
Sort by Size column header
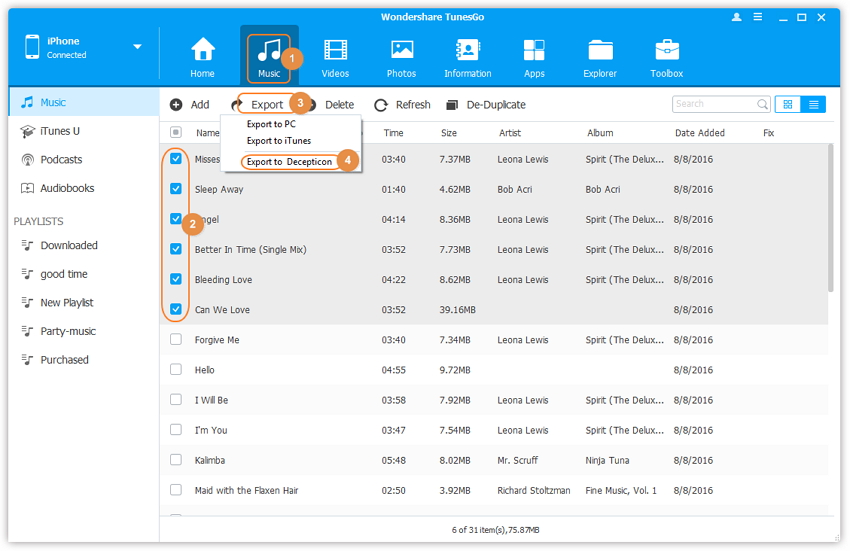point(449,133)
